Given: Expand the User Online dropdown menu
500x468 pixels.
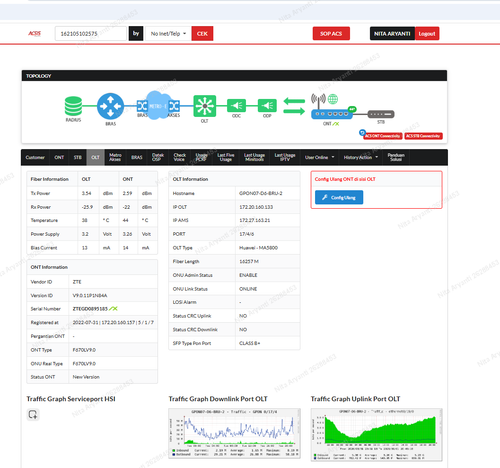Looking at the screenshot, I should pos(319,157).
